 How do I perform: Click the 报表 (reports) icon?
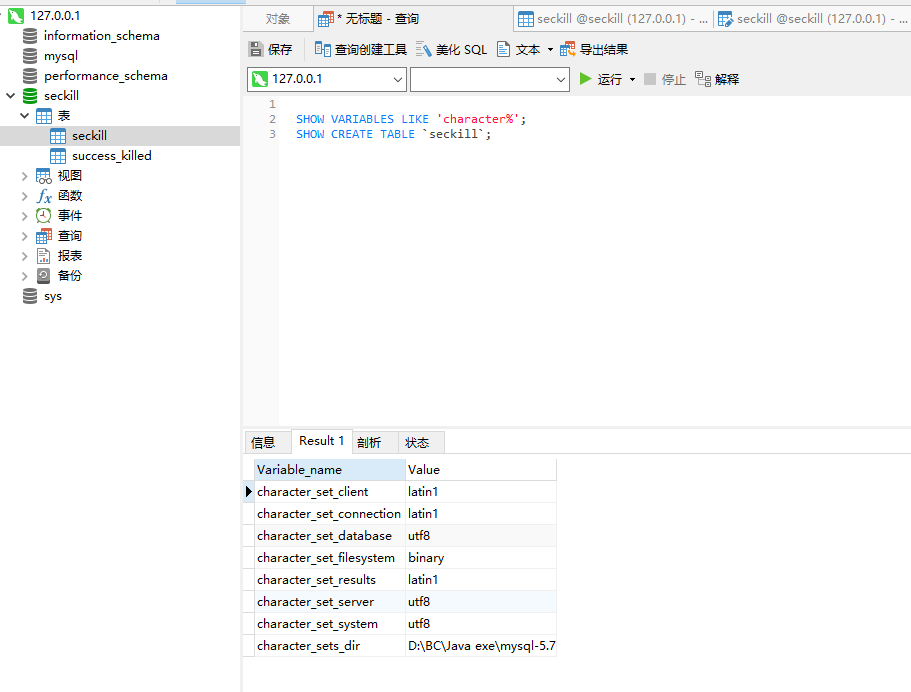point(44,256)
